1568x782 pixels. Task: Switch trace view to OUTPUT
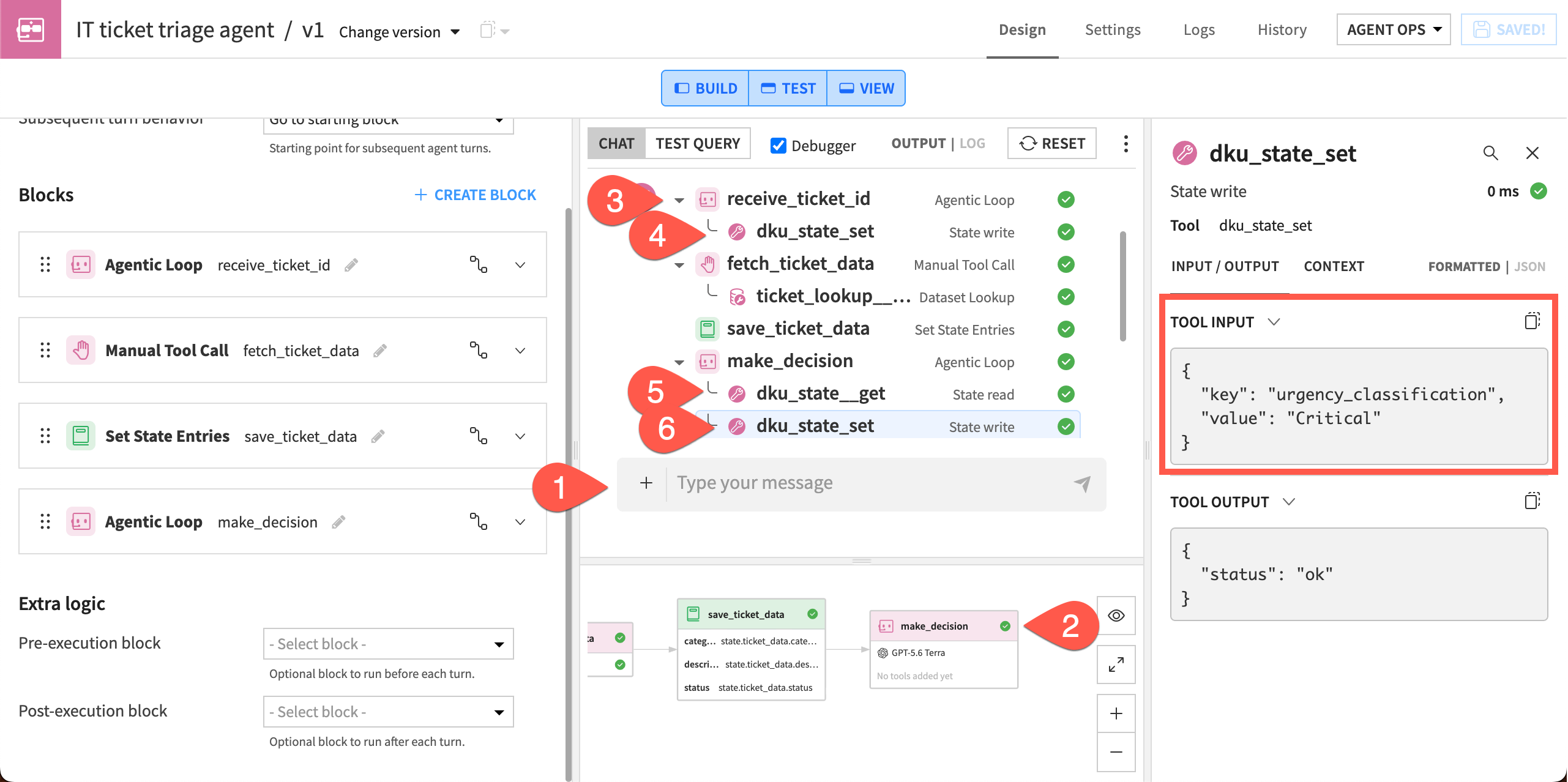pyautogui.click(x=919, y=143)
